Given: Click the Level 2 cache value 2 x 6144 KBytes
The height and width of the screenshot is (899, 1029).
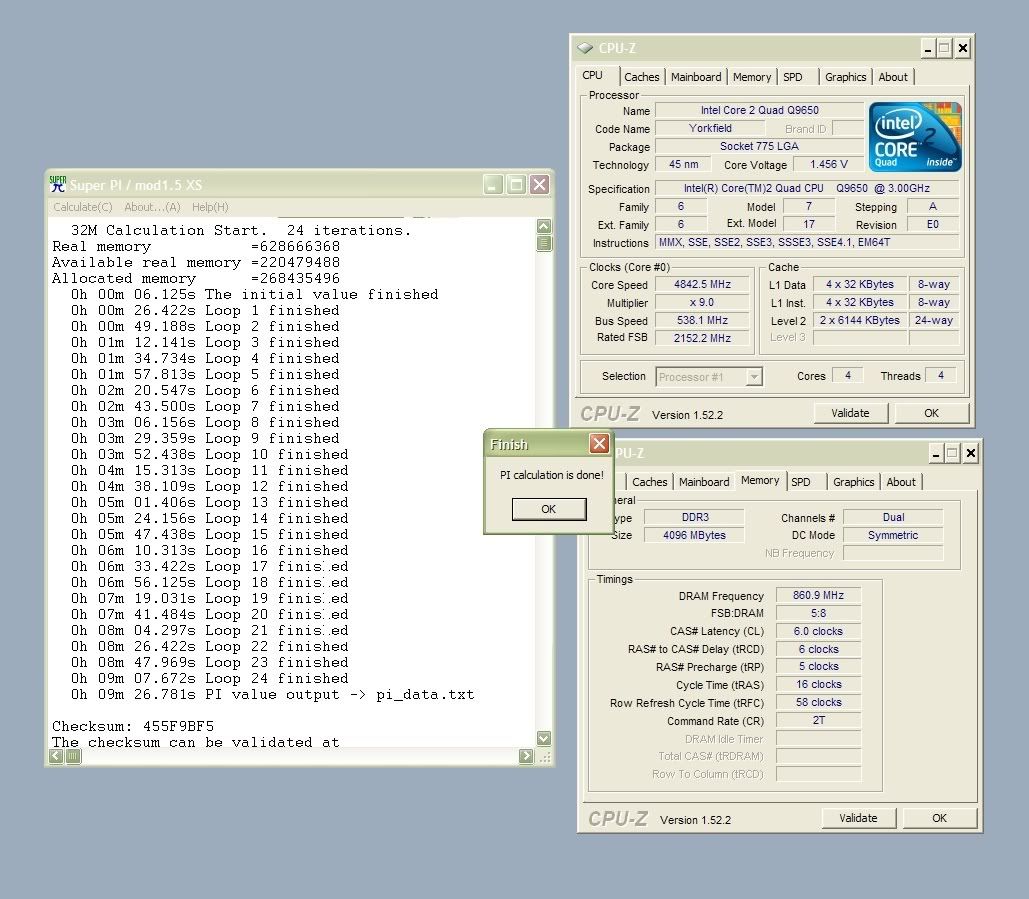Looking at the screenshot, I should click(x=860, y=320).
